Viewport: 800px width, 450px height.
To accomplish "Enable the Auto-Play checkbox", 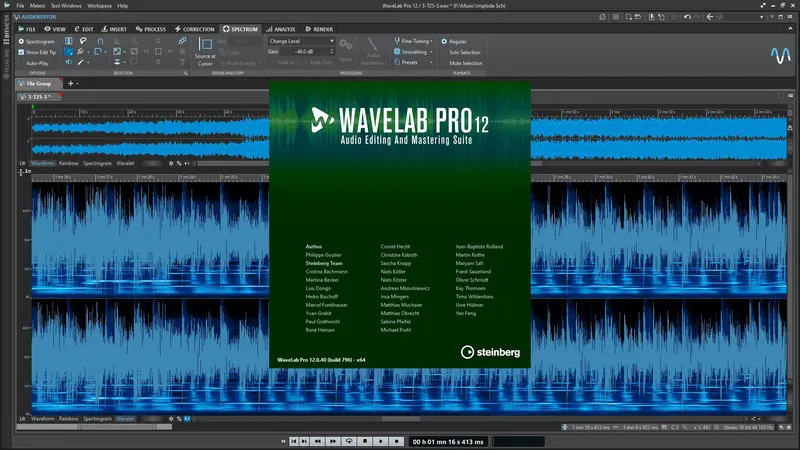I will (21, 63).
